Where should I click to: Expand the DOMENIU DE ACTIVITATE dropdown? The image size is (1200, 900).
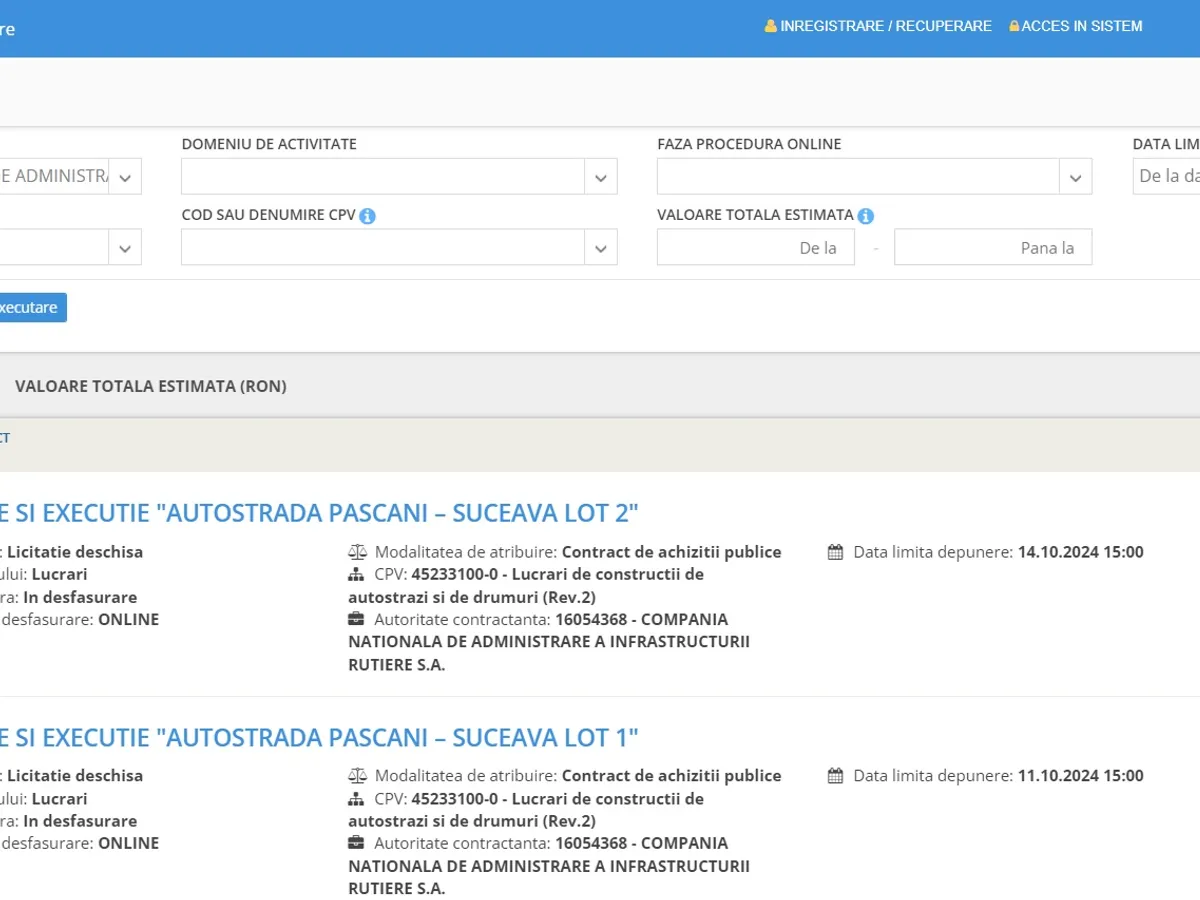[x=600, y=177]
